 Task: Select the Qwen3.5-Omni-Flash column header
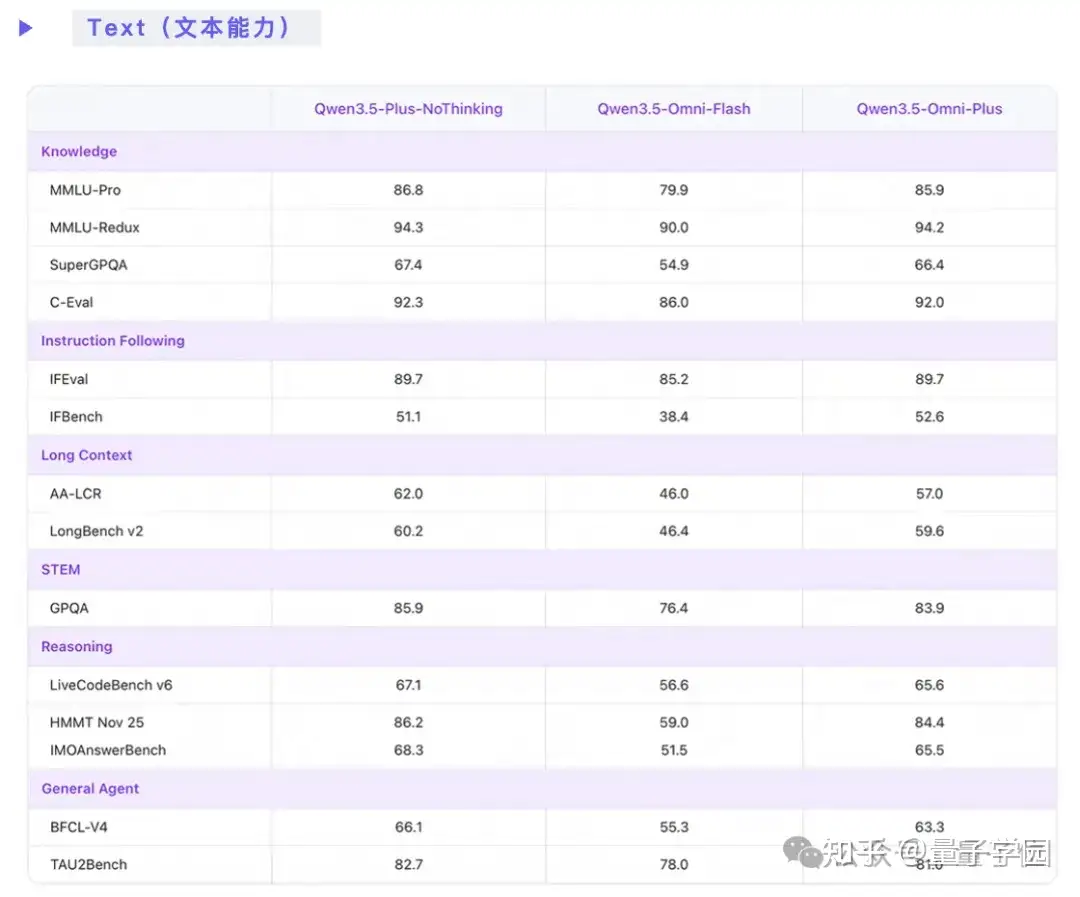[x=674, y=109]
